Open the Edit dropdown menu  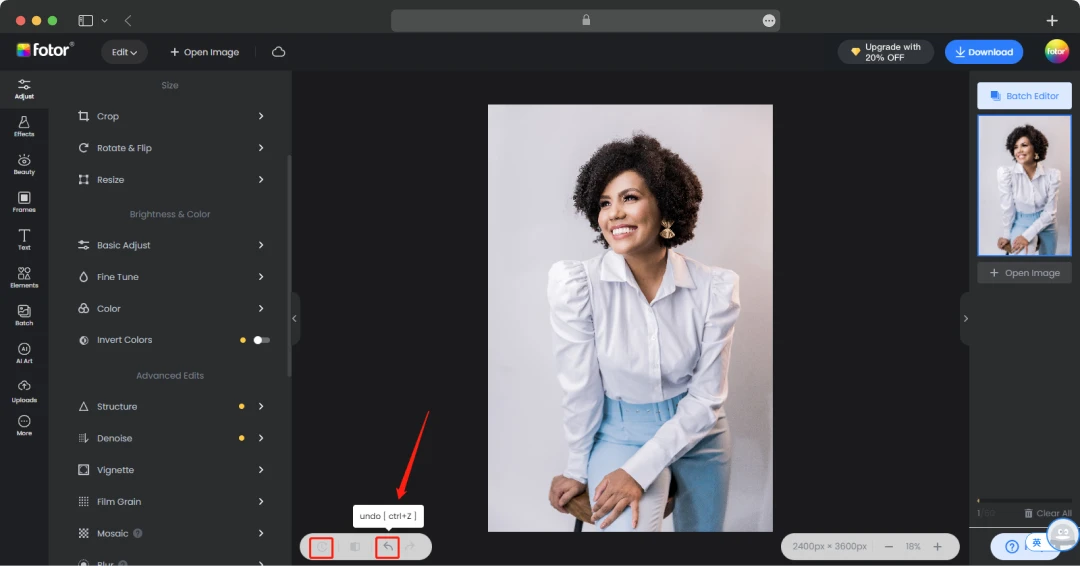click(x=125, y=52)
